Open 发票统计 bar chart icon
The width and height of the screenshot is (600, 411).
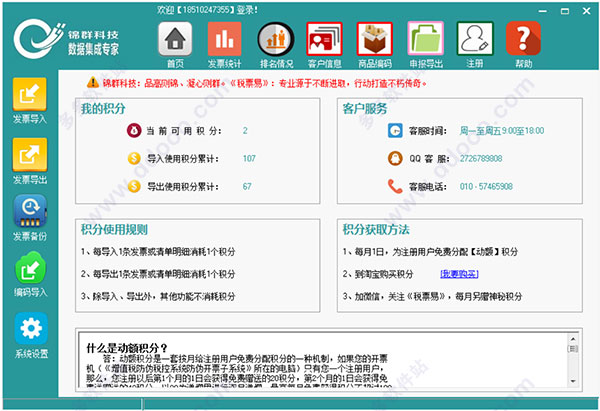pos(225,39)
